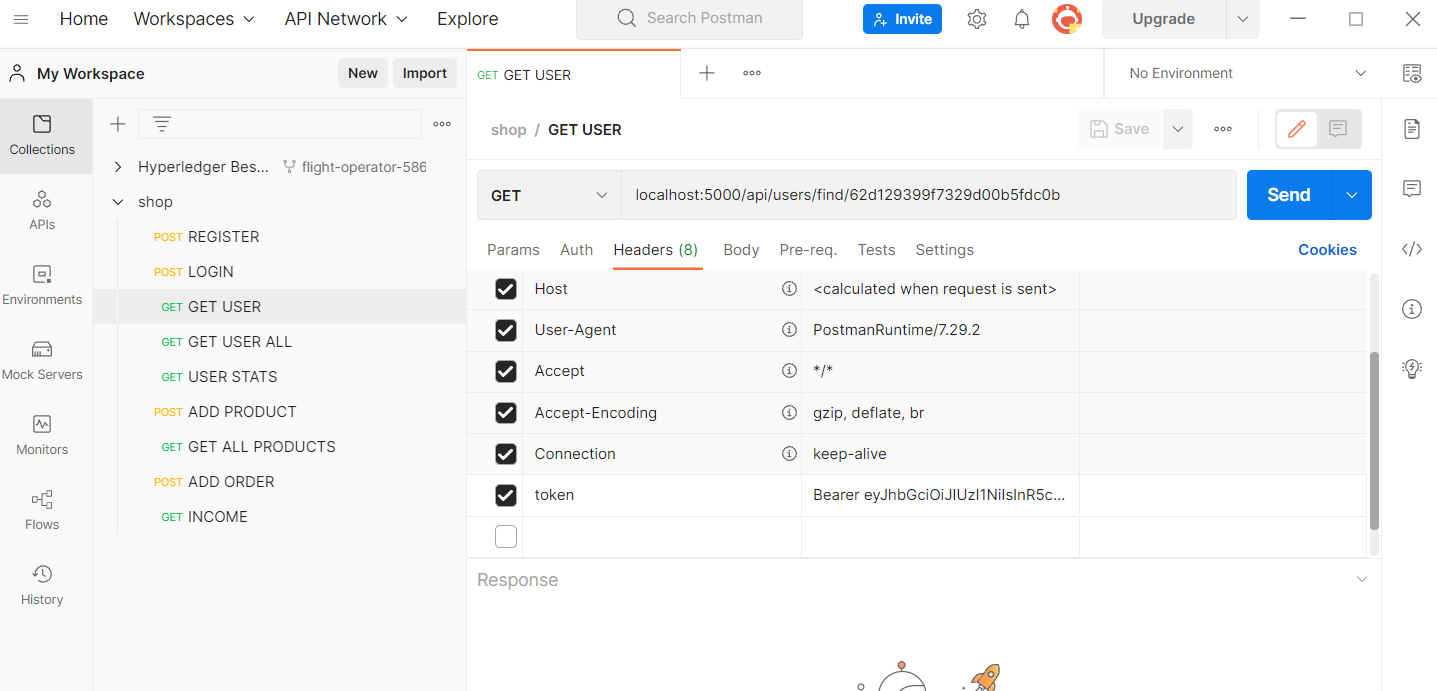1437x691 pixels.
Task: Open collection sidebar more options
Action: pyautogui.click(x=442, y=124)
